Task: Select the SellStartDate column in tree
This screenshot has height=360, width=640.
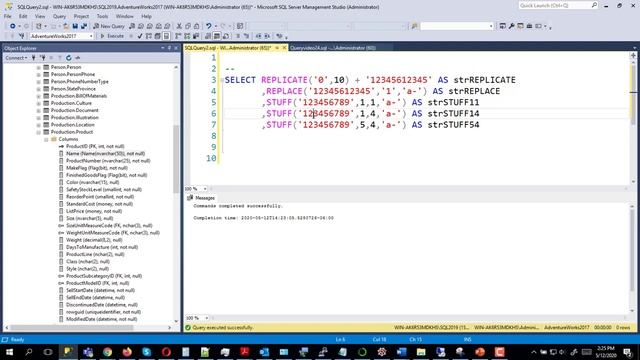Action: (x=100, y=291)
